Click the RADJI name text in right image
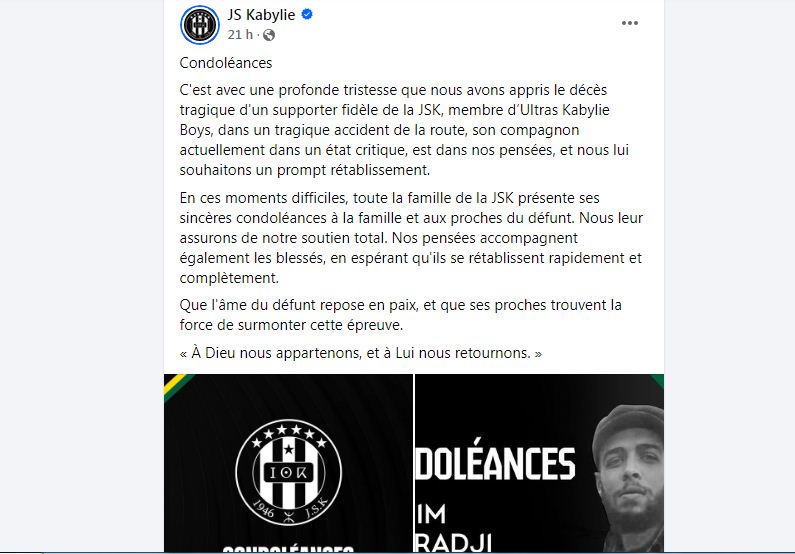 click(x=453, y=543)
